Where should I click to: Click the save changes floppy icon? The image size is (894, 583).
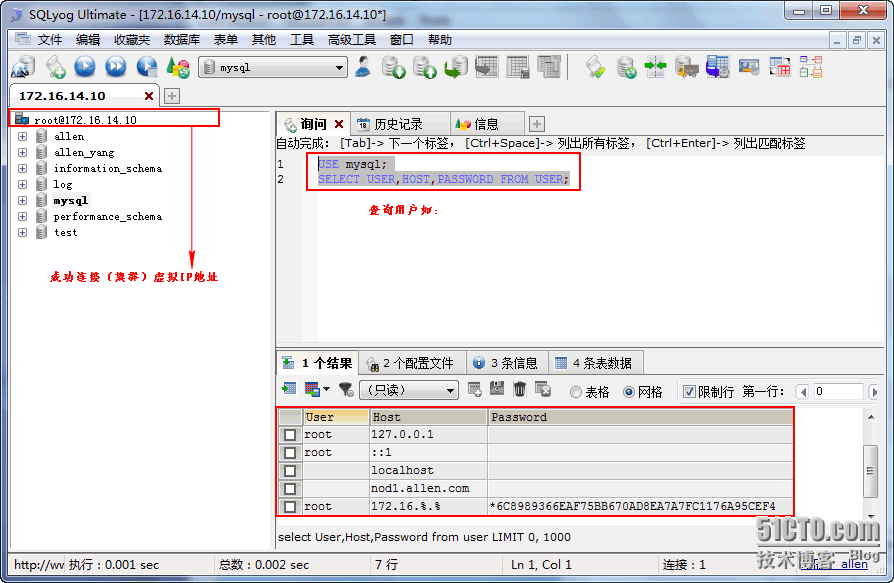tap(497, 390)
